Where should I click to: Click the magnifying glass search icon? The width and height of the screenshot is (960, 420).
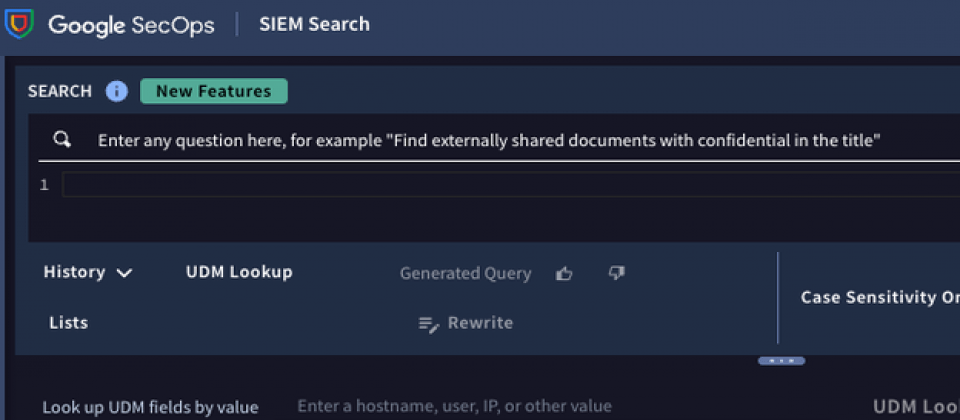point(62,140)
